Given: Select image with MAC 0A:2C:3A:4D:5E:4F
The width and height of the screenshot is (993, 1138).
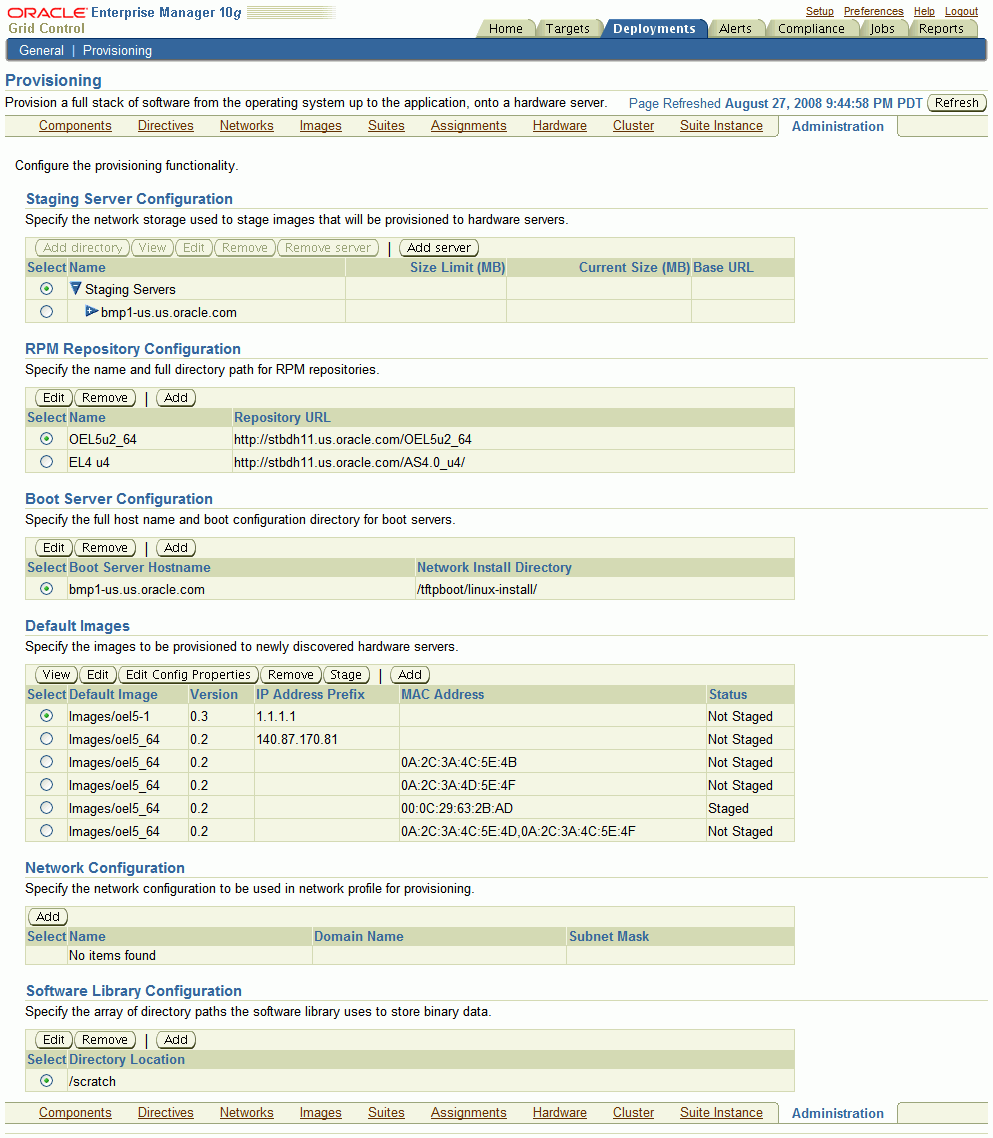Looking at the screenshot, I should [x=46, y=785].
